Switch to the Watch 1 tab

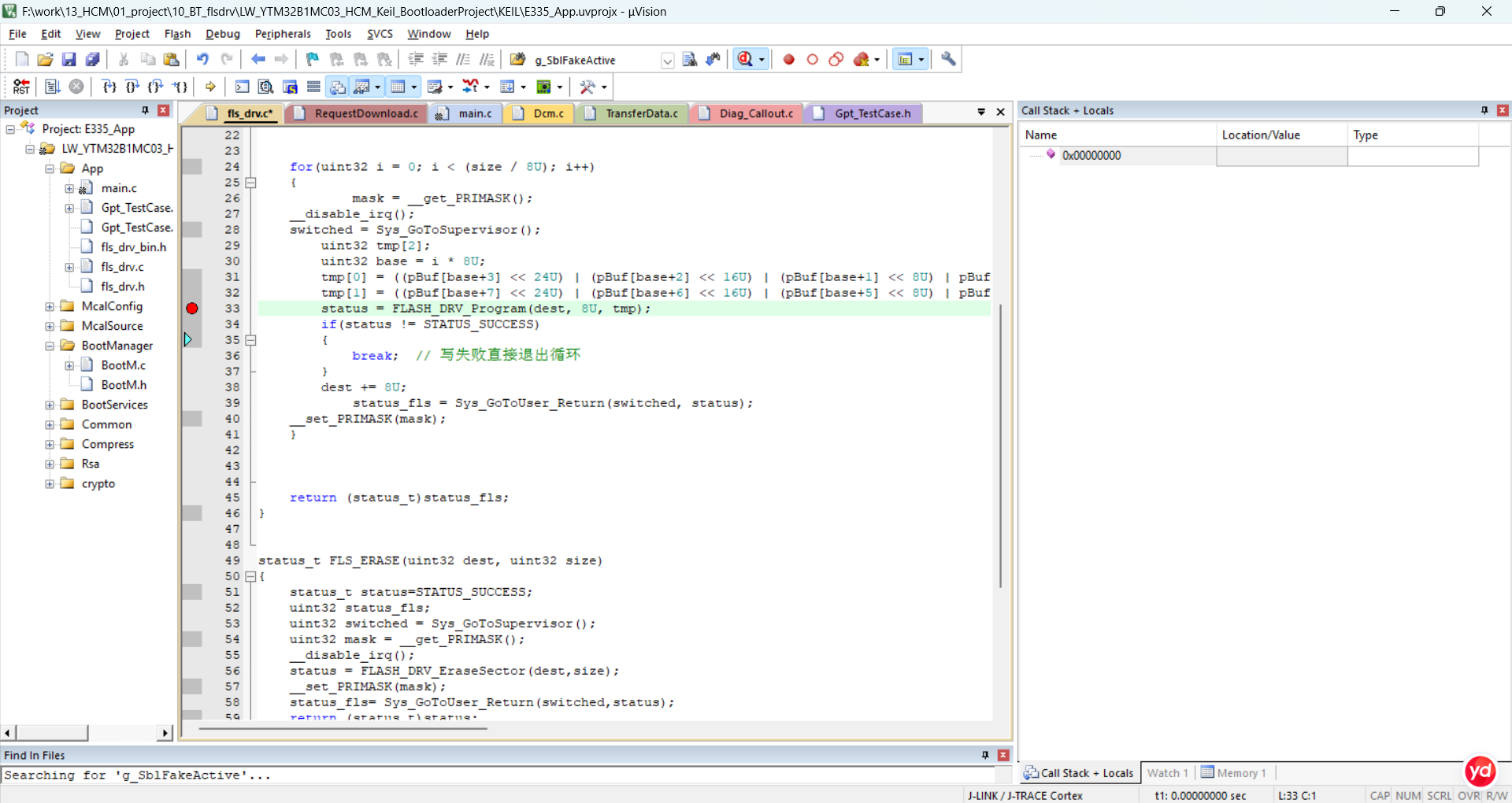1167,773
